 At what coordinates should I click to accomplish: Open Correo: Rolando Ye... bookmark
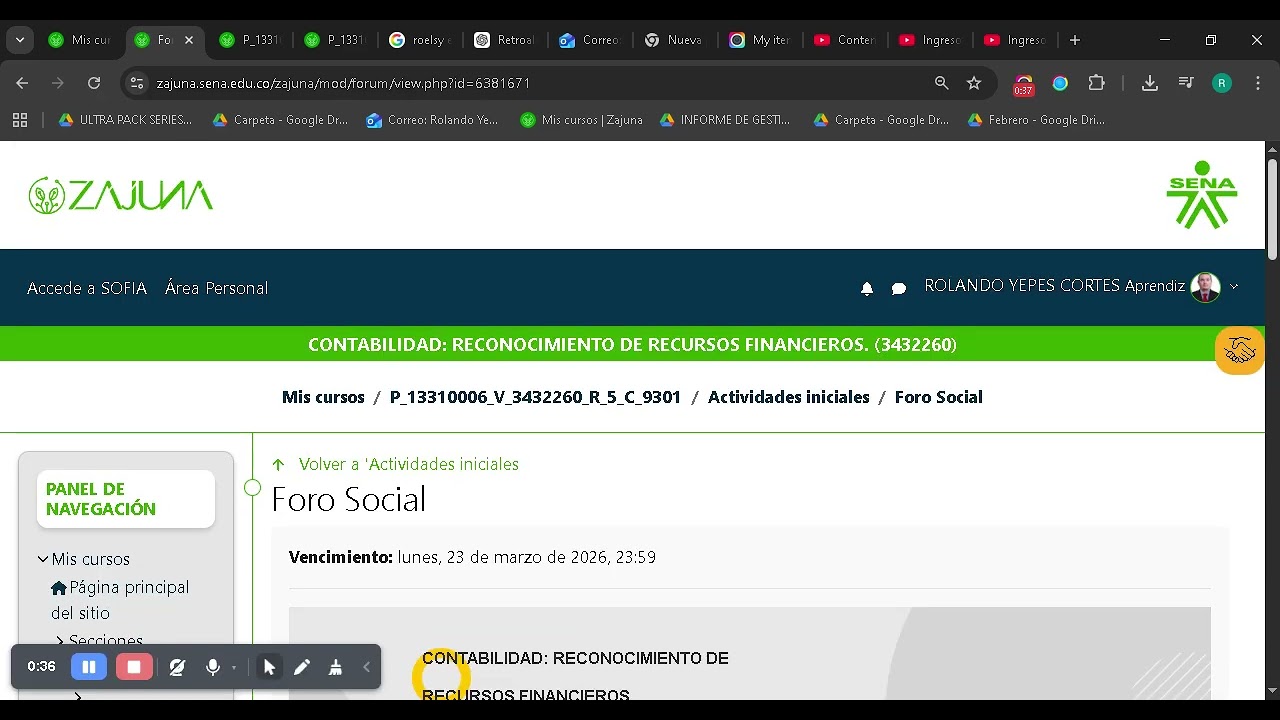pos(432,120)
